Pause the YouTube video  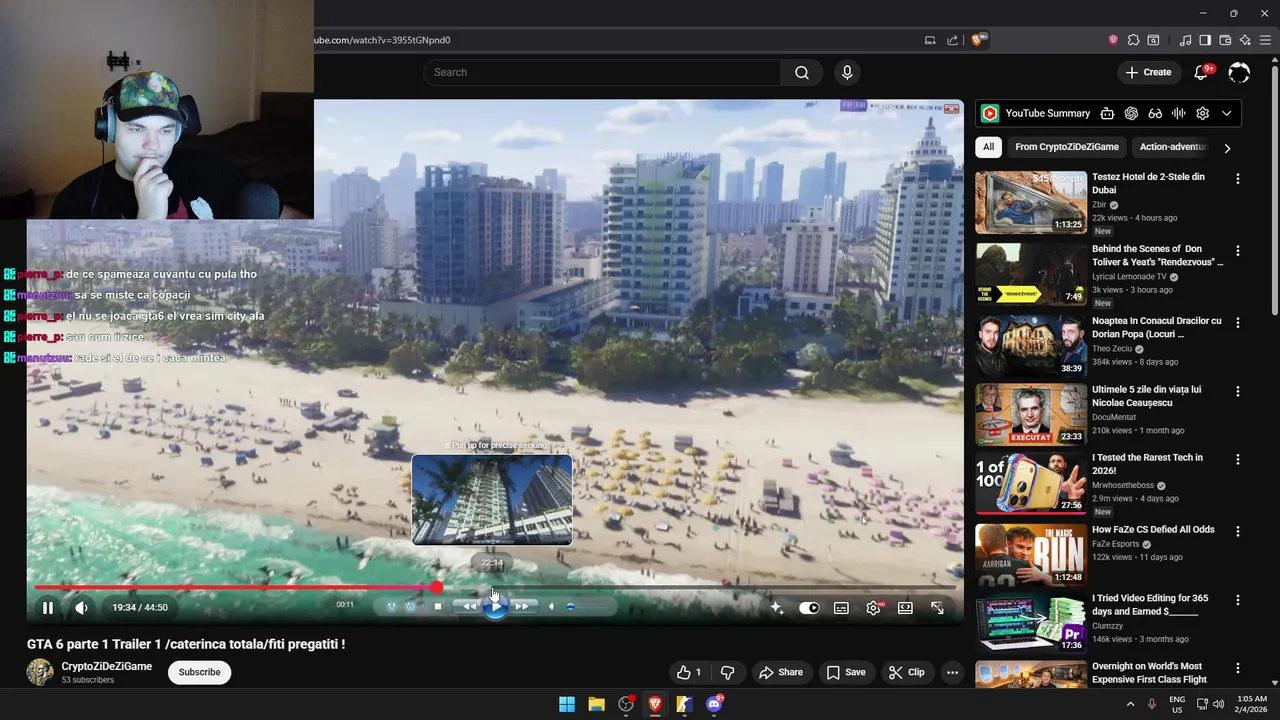pos(47,607)
